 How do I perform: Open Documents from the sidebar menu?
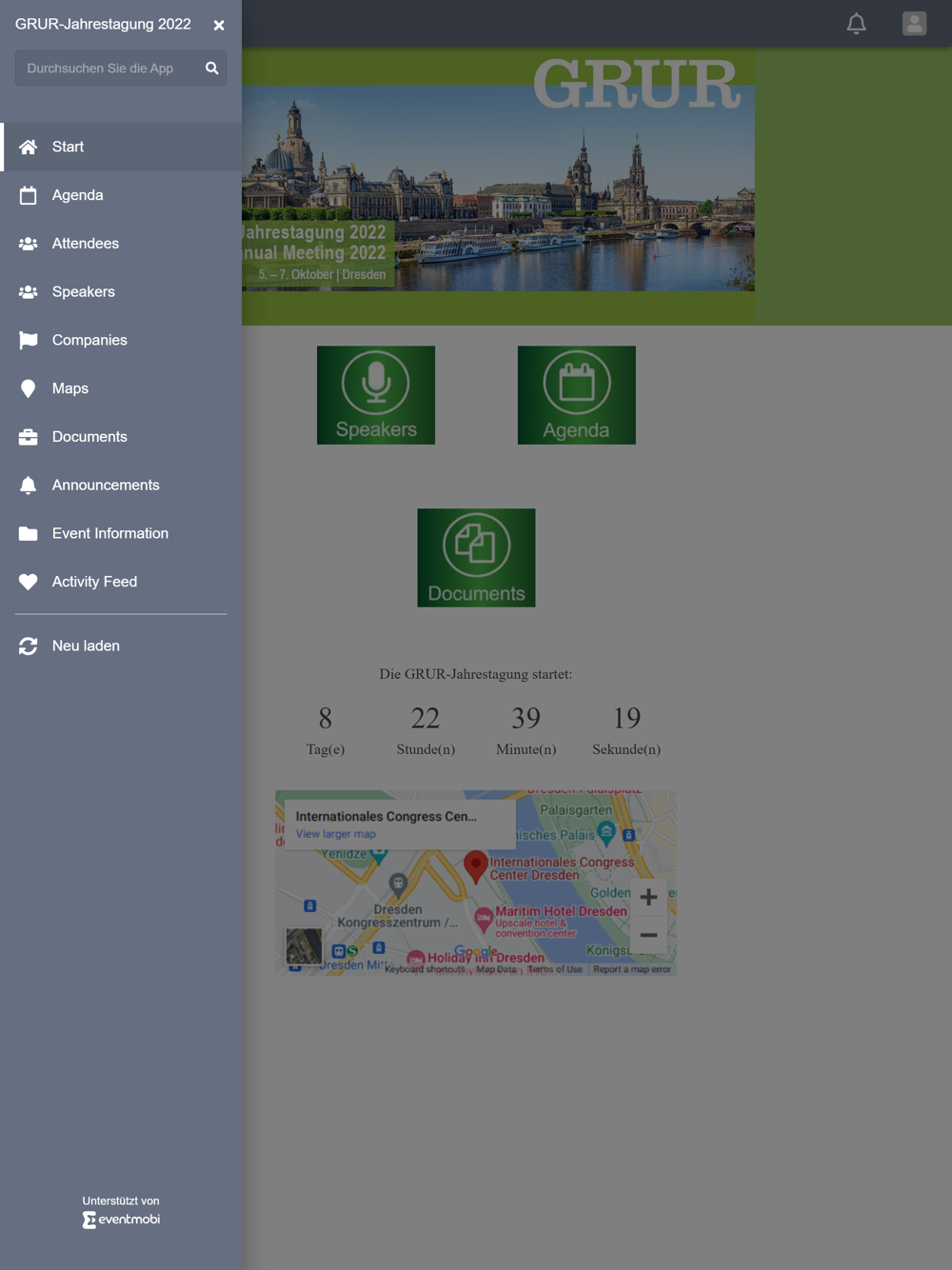coord(121,437)
